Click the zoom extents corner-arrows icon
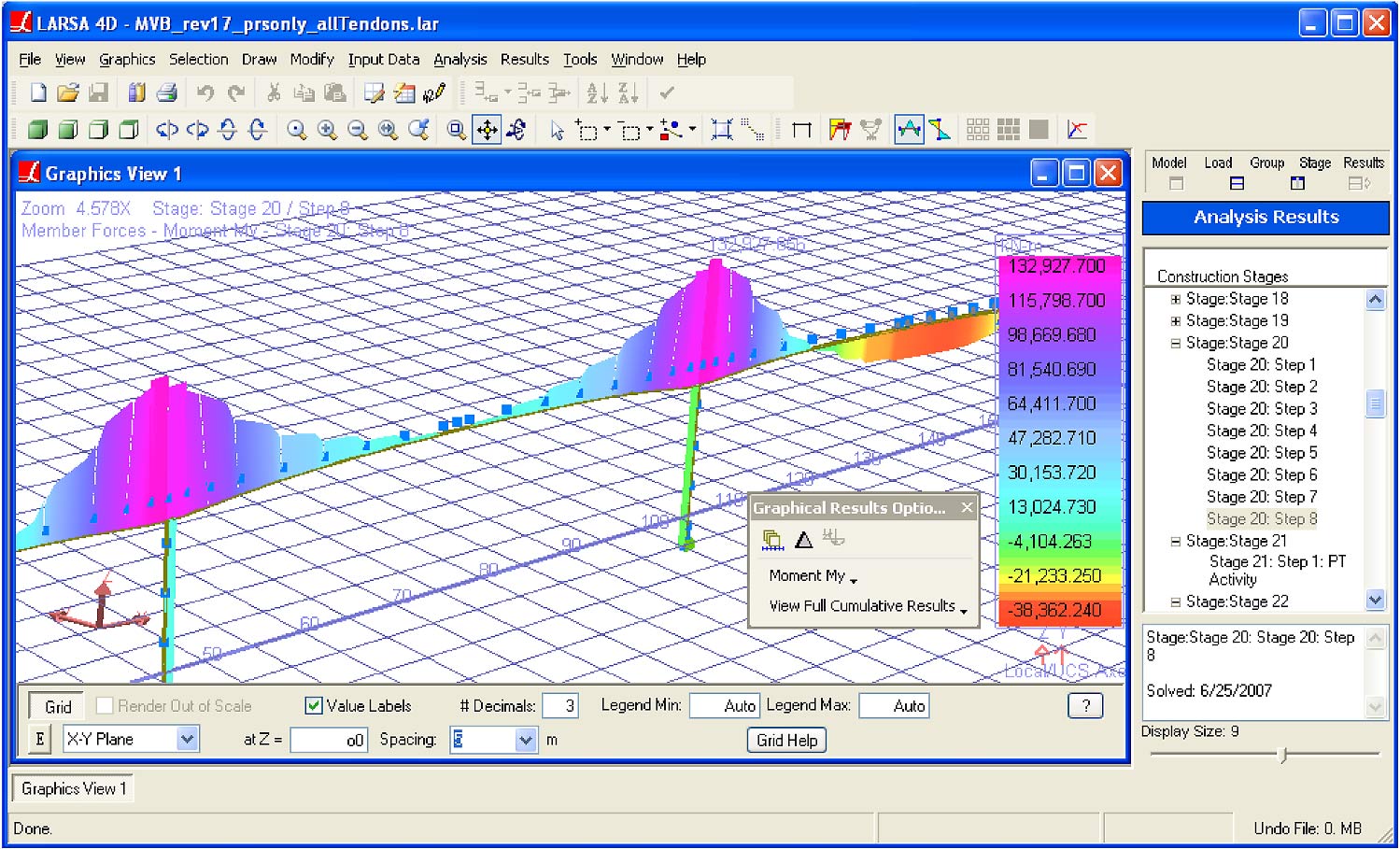Screen dimensions: 1400x849 coord(721,130)
